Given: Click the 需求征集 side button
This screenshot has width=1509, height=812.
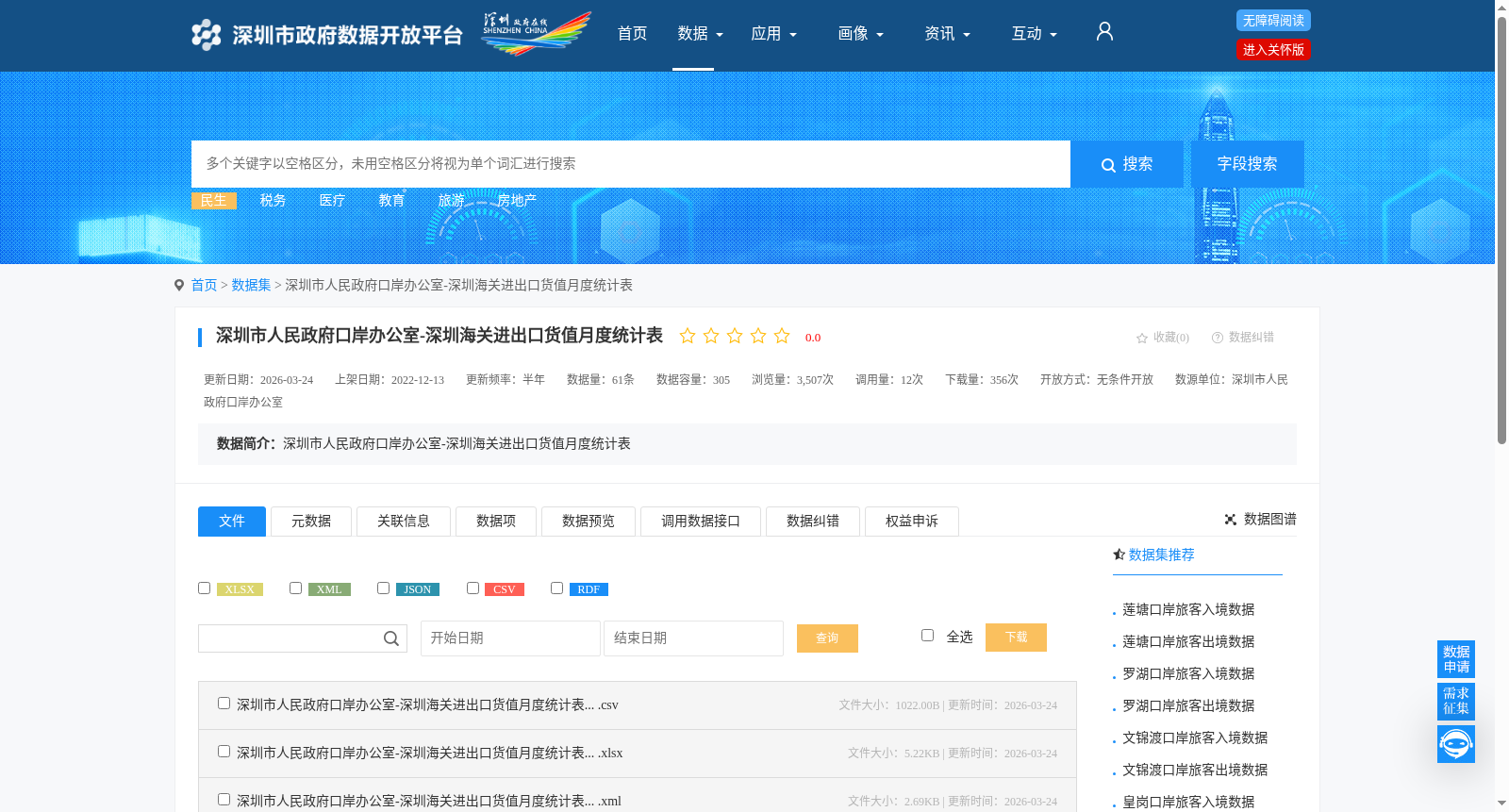Looking at the screenshot, I should [1456, 701].
